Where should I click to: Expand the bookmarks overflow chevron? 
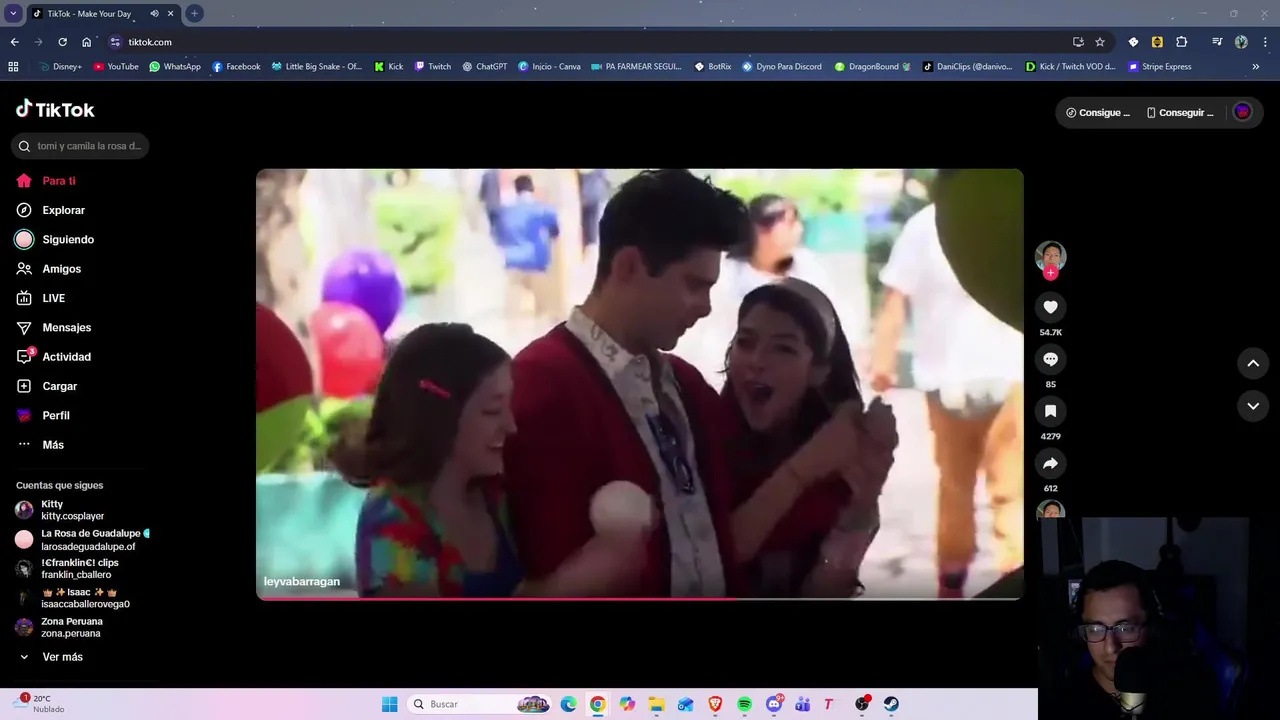coord(1256,67)
